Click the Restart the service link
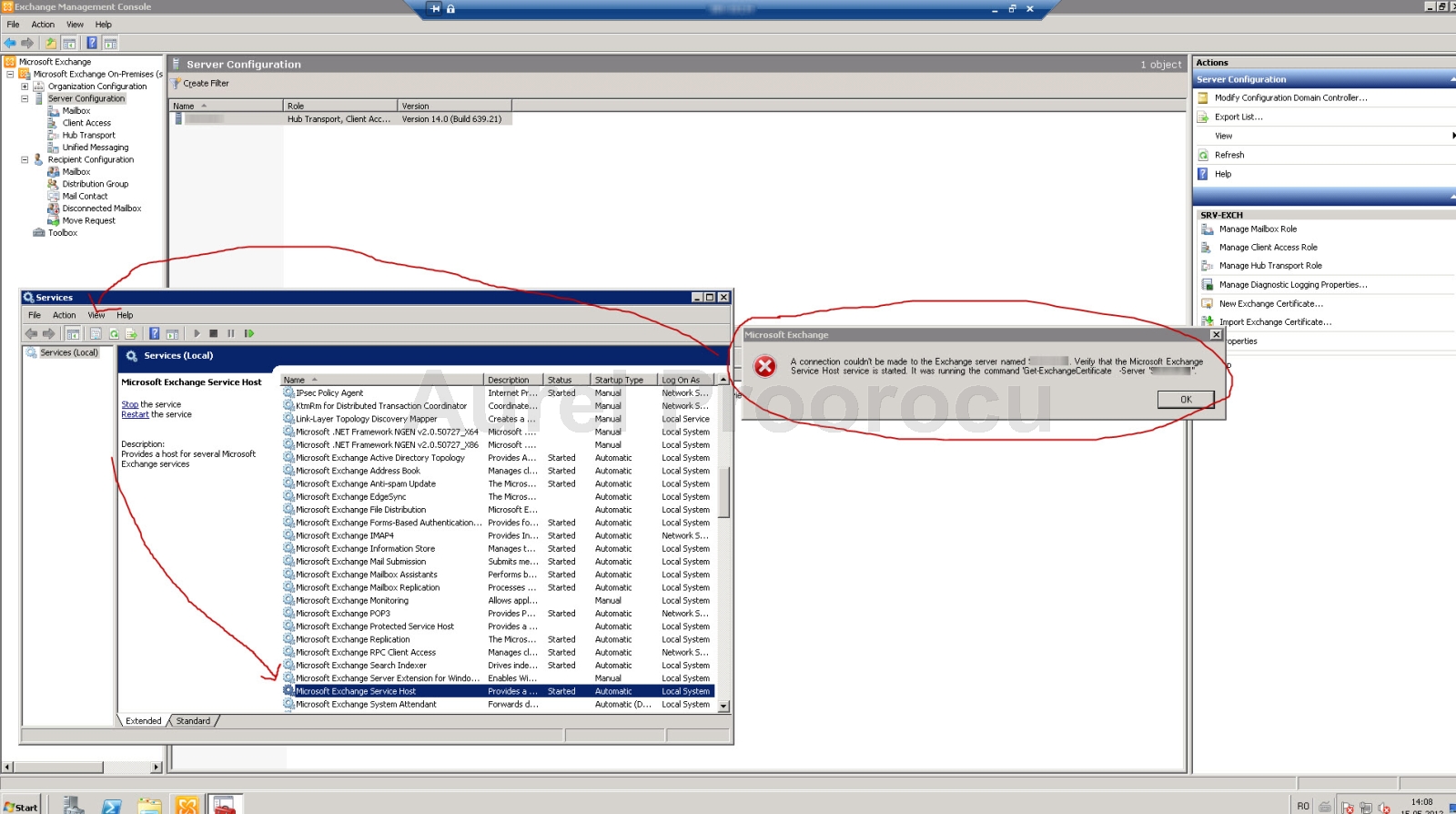This screenshot has width=1456, height=814. [x=135, y=414]
